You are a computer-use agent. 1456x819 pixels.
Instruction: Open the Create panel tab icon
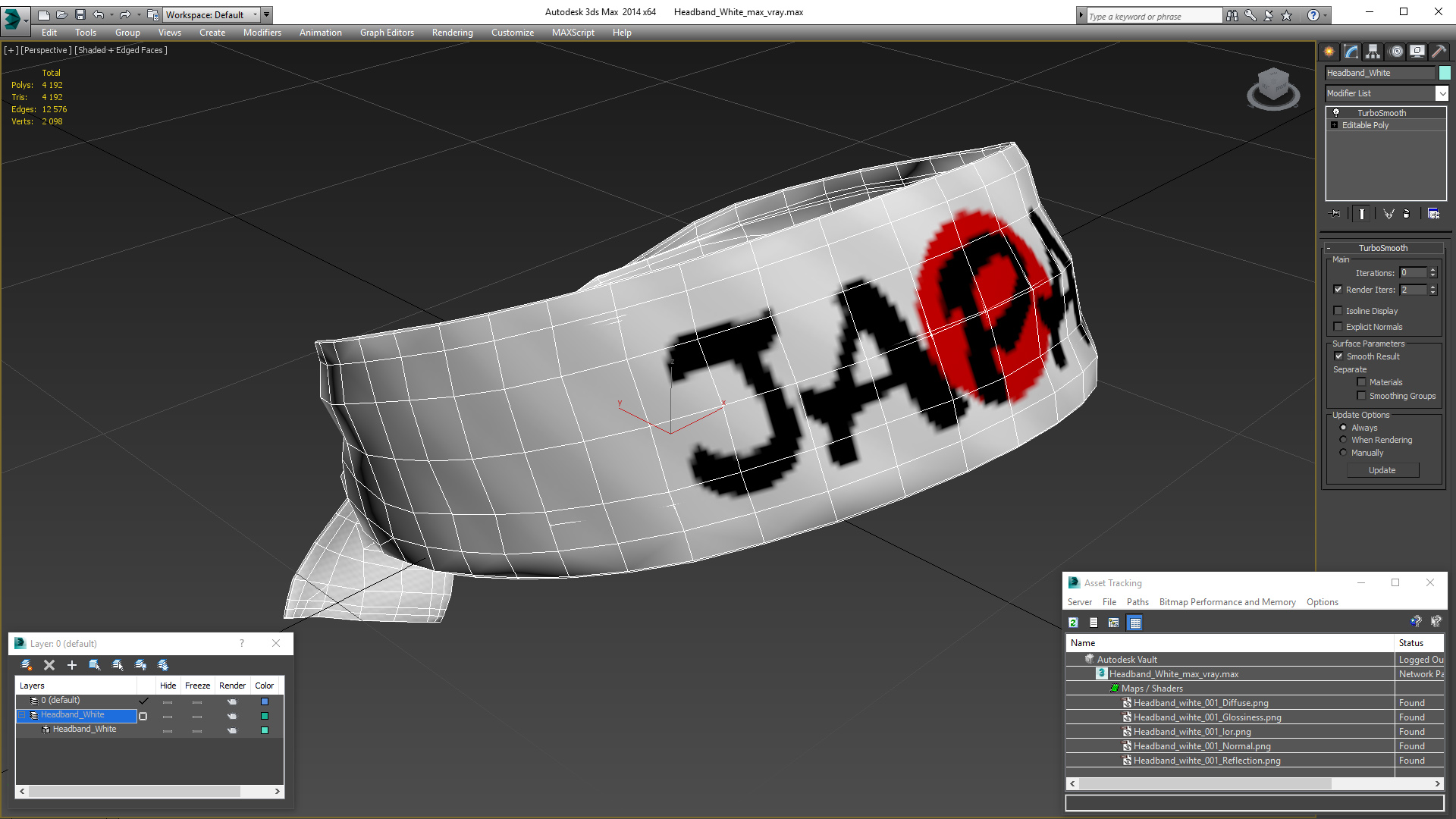1329,52
